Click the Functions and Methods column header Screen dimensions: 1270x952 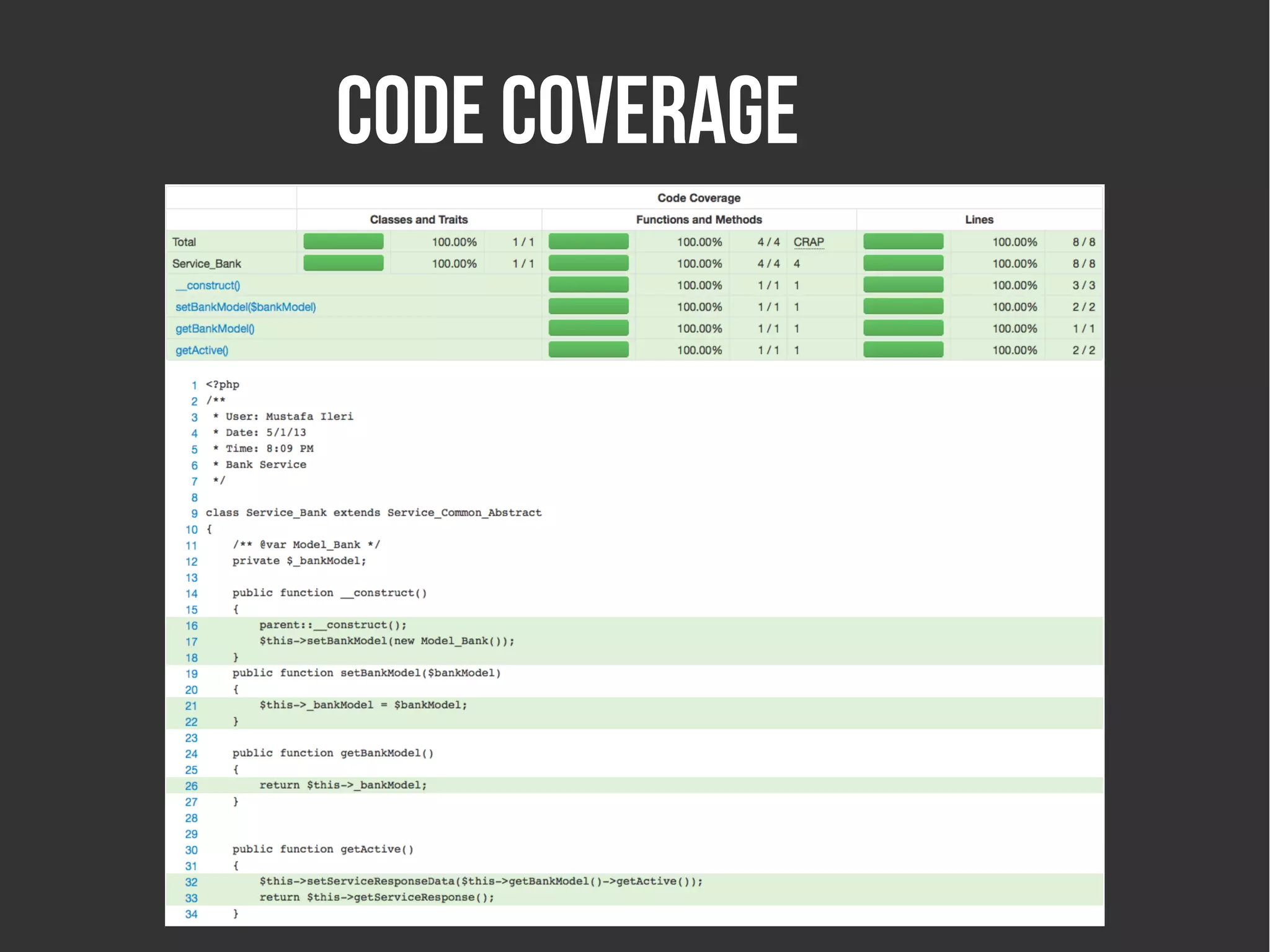point(699,220)
